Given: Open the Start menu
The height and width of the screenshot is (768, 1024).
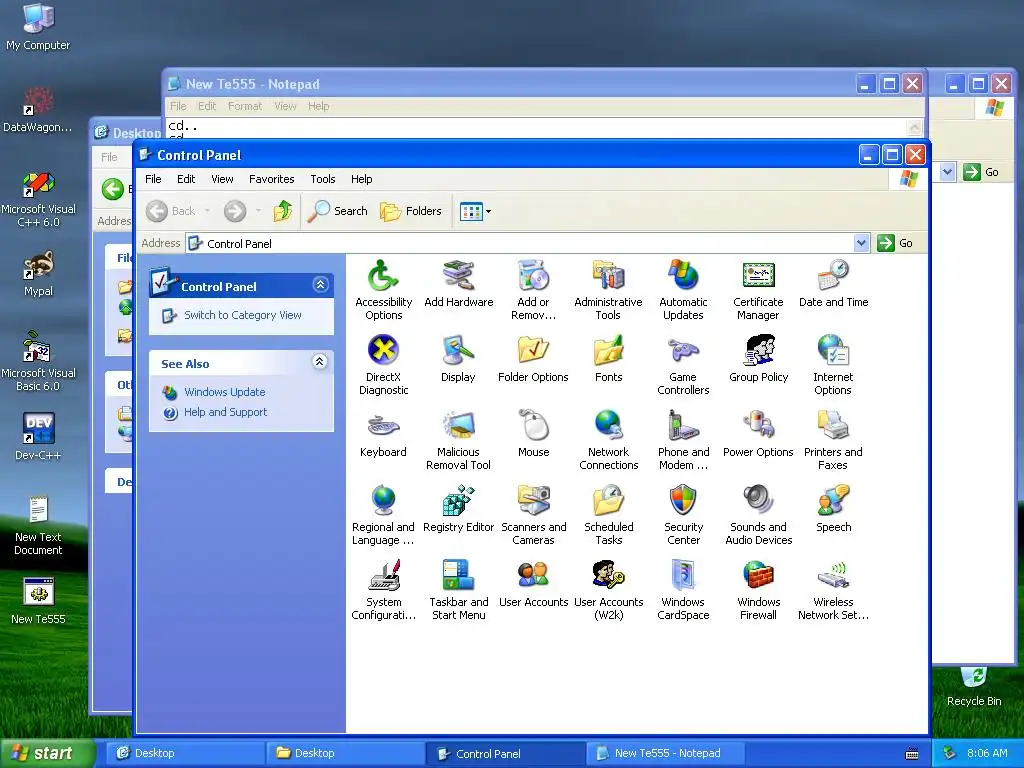Looking at the screenshot, I should [x=47, y=753].
